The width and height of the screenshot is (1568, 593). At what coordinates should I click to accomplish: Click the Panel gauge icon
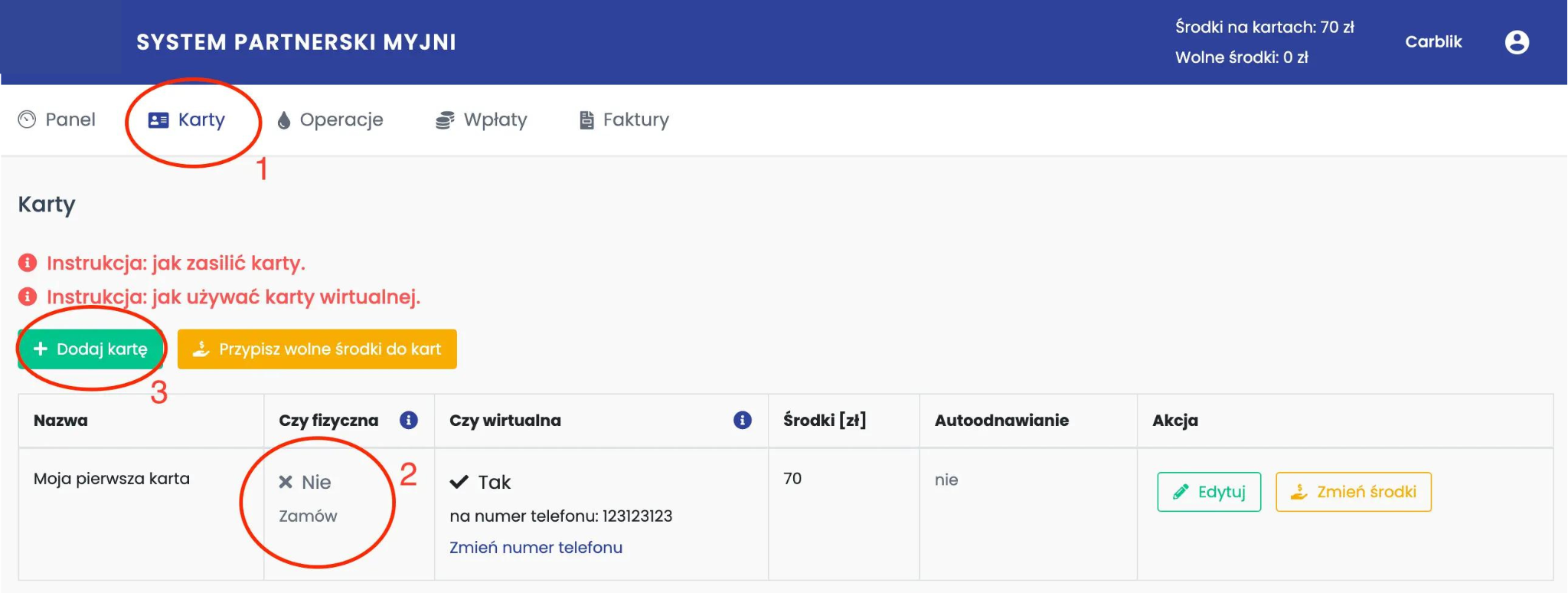point(27,120)
